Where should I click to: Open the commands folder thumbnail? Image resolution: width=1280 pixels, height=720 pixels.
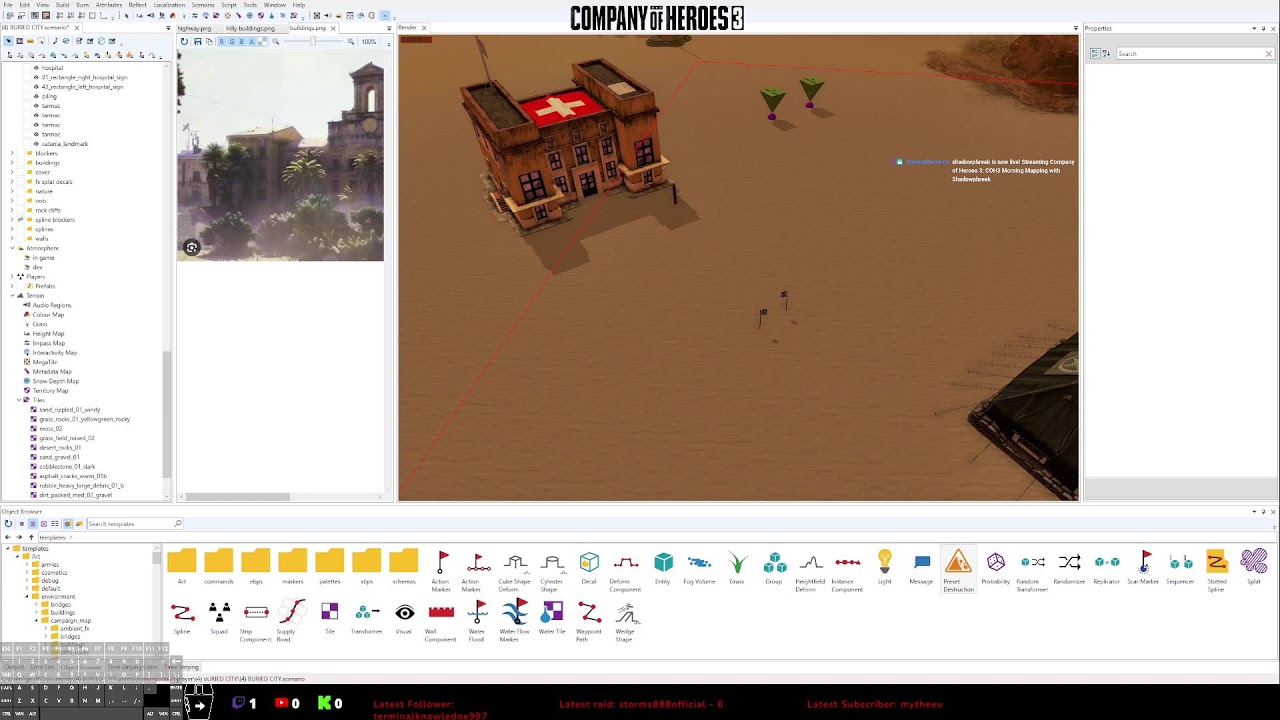pyautogui.click(x=219, y=562)
